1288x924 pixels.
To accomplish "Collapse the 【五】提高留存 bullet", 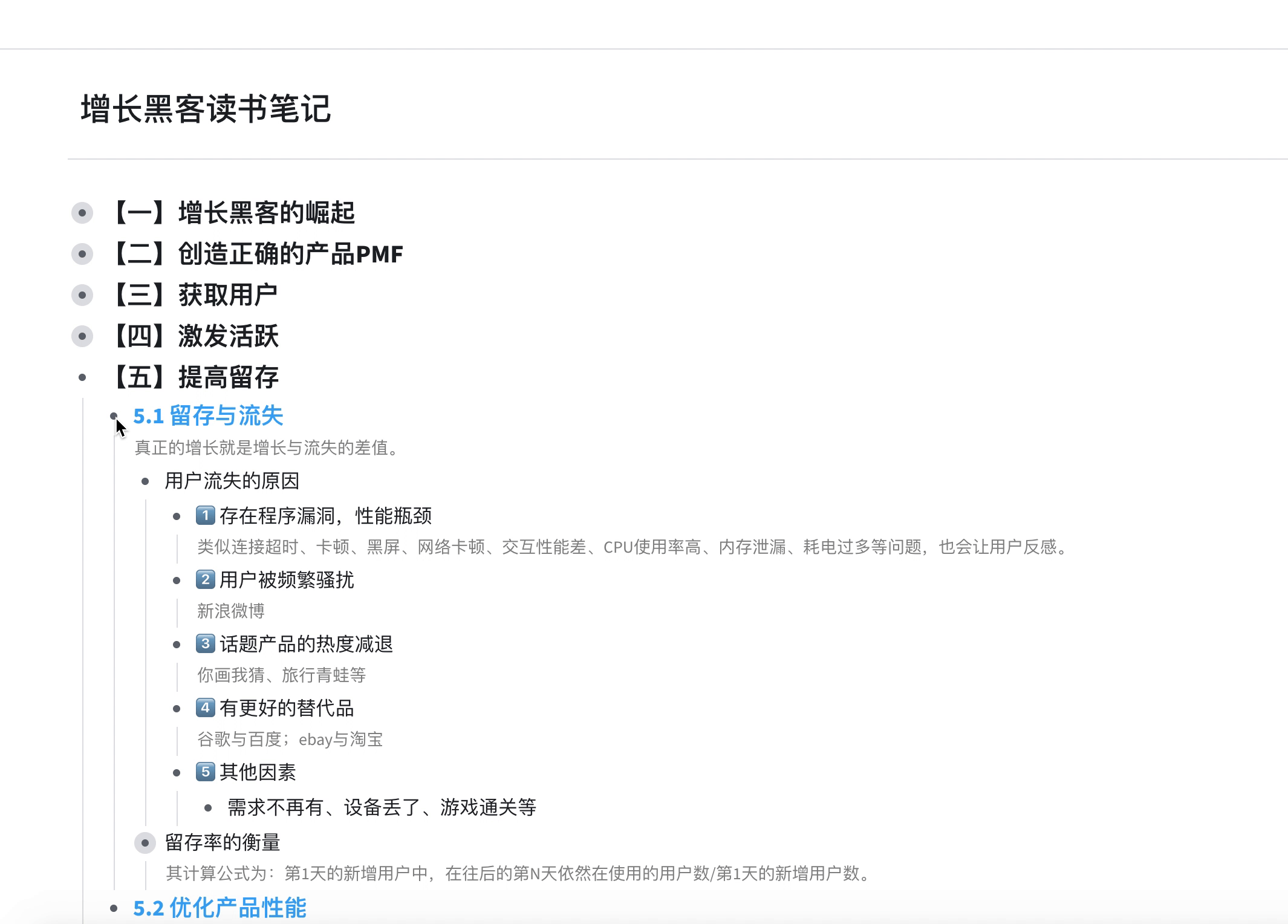I will point(82,378).
